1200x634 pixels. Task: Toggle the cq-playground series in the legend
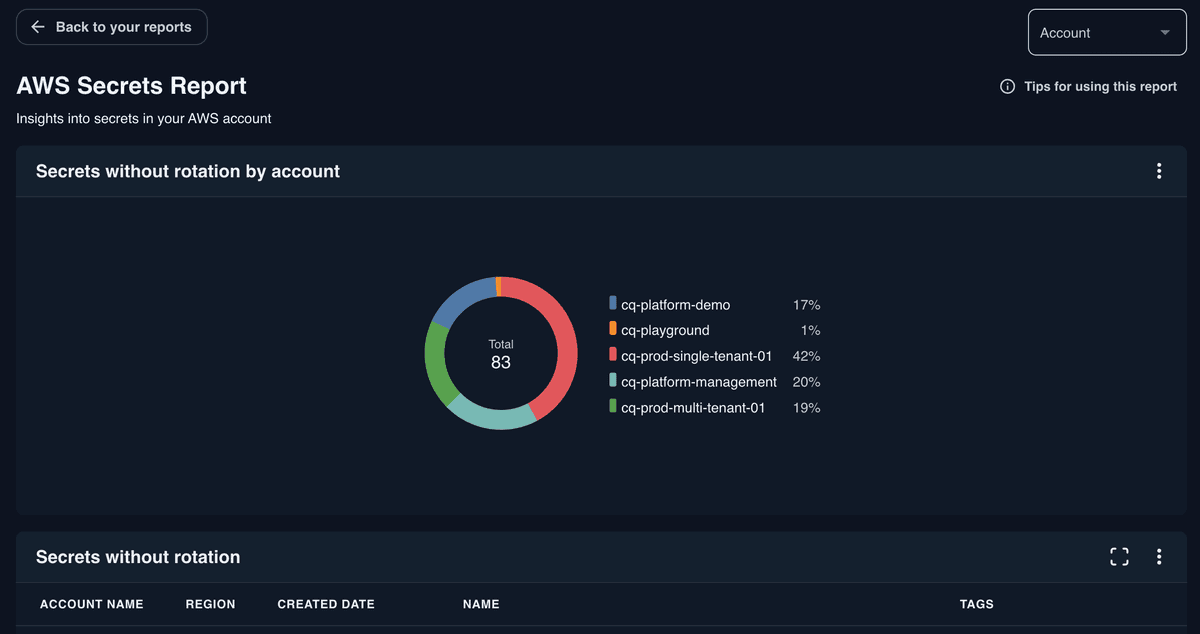(x=665, y=330)
